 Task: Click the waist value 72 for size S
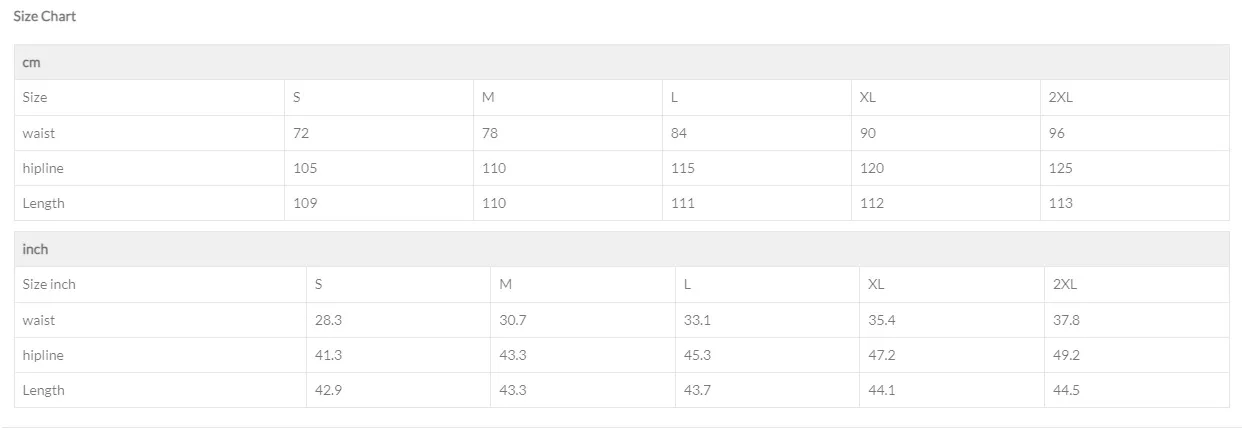[301, 133]
